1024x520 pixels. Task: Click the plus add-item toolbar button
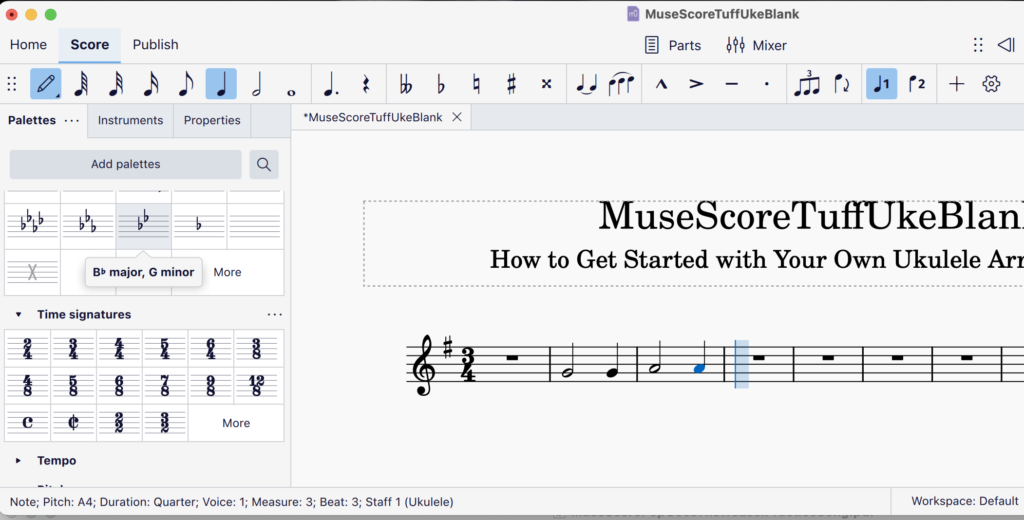pyautogui.click(x=957, y=84)
